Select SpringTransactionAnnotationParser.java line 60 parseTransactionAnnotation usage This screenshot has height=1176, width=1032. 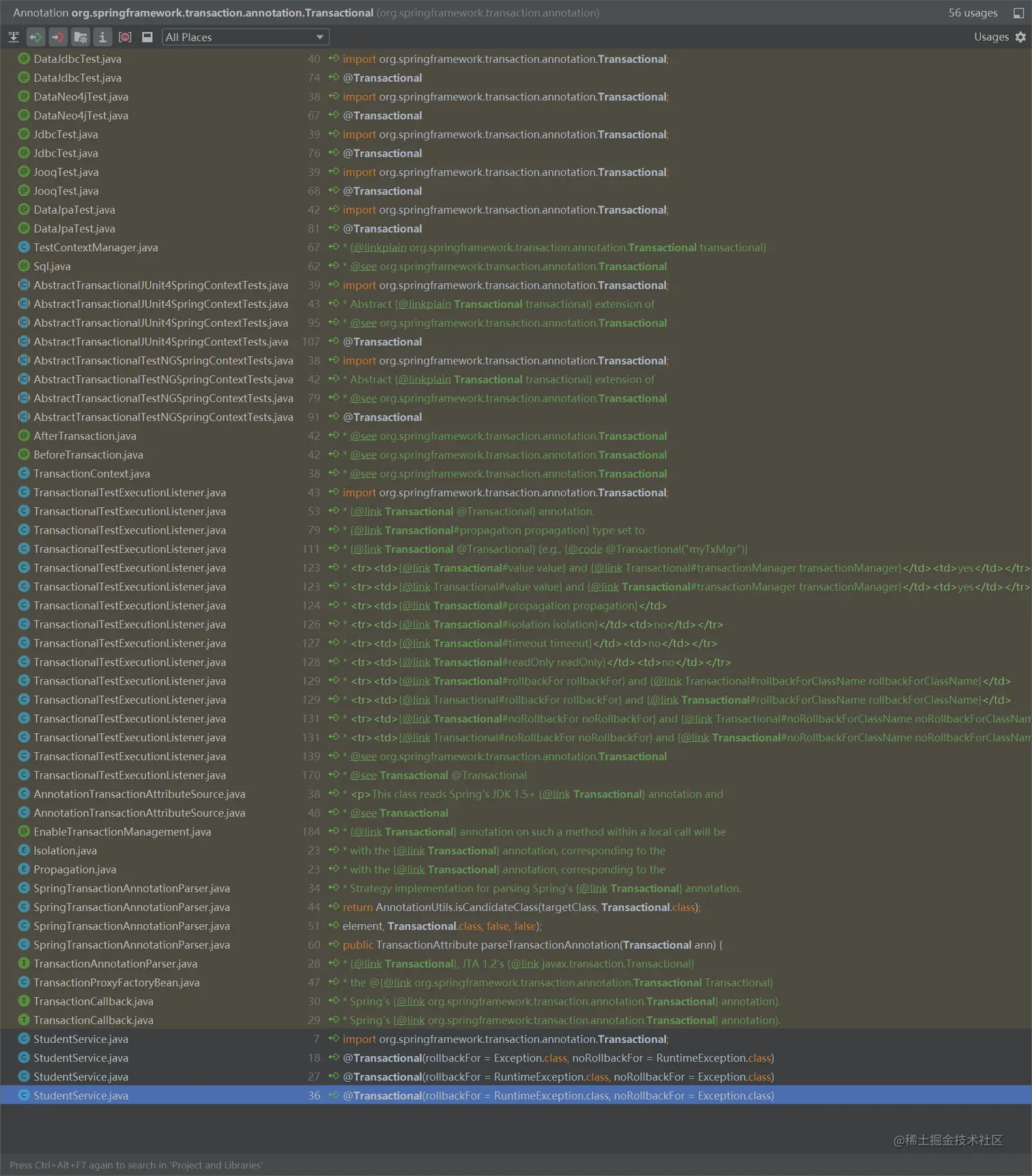pos(516,945)
